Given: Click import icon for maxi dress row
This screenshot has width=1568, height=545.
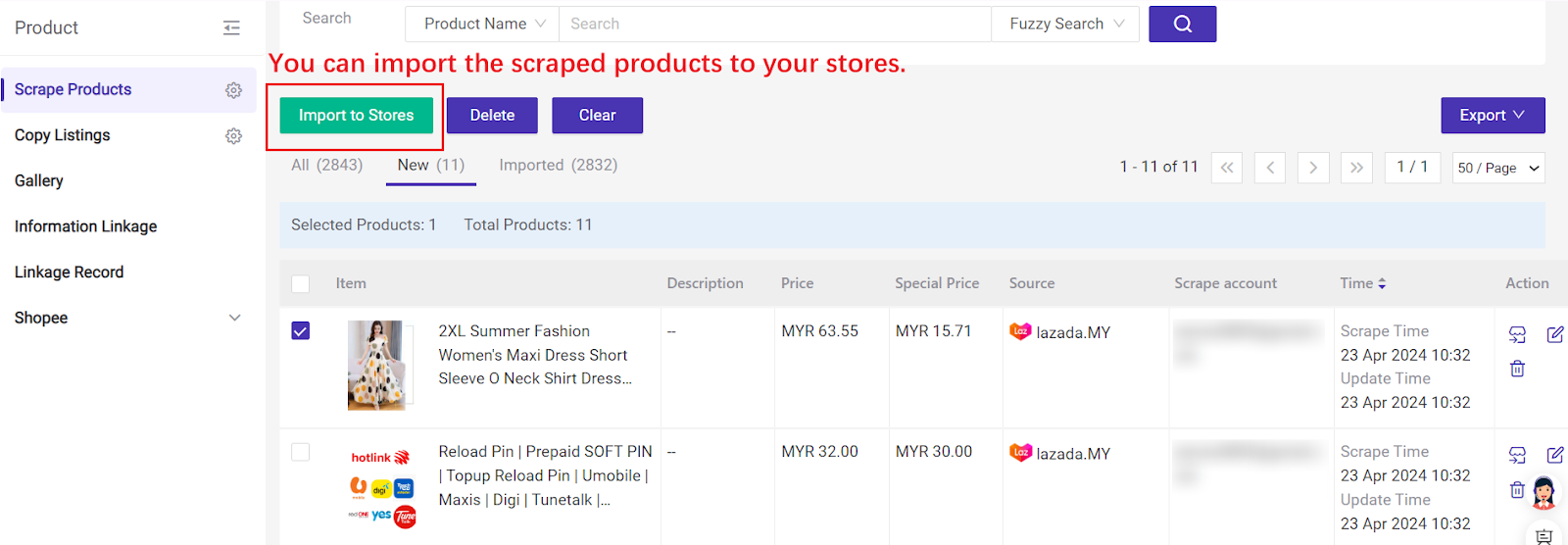Looking at the screenshot, I should (x=1517, y=335).
